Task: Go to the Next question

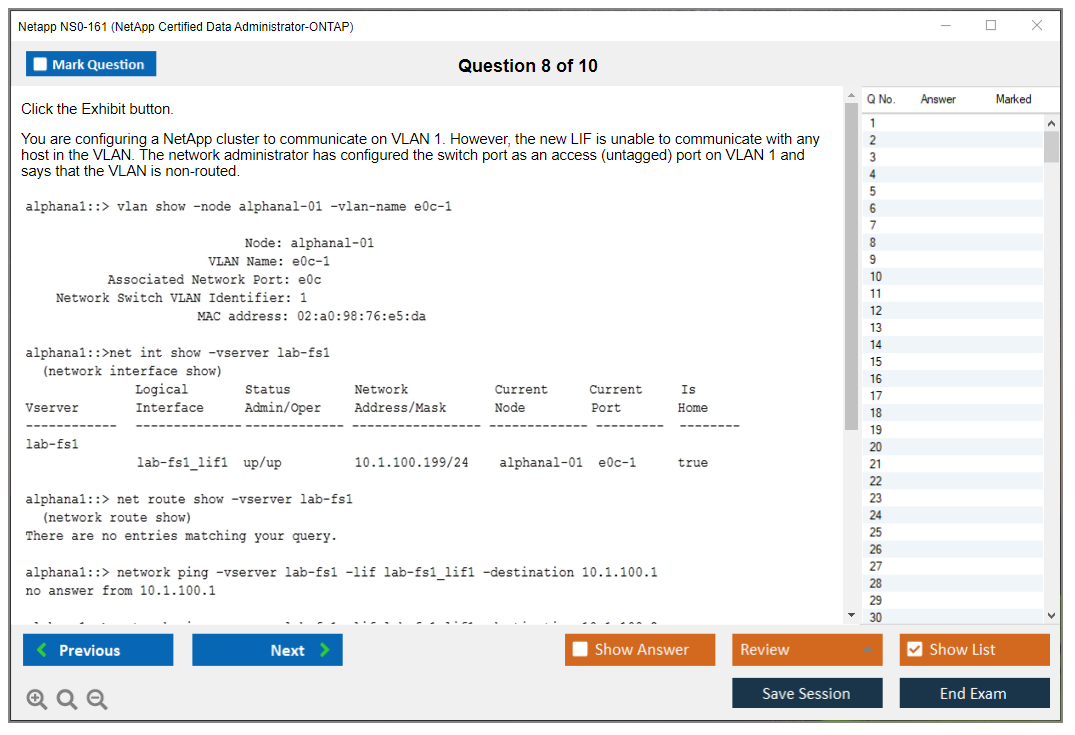Action: (267, 650)
